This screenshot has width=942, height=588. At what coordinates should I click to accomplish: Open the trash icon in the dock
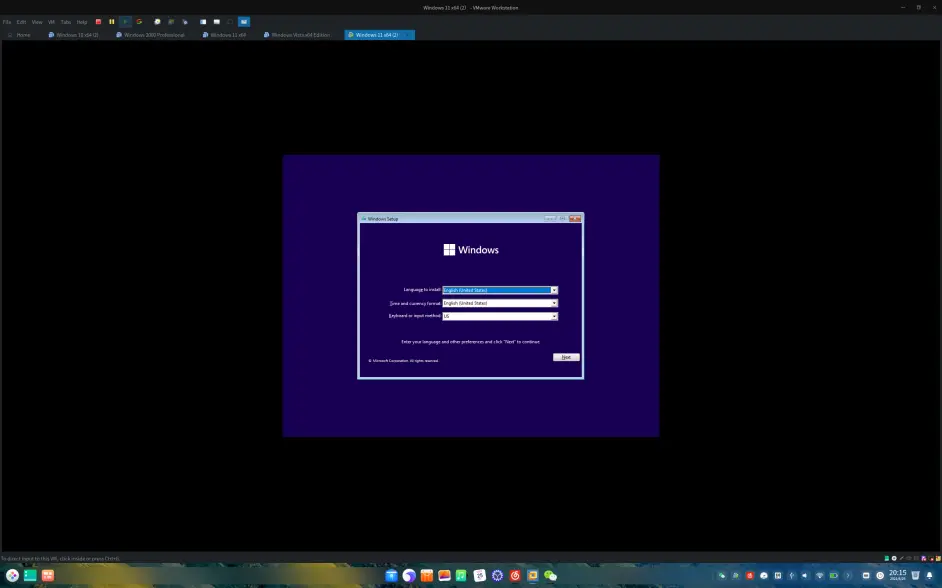[x=916, y=575]
